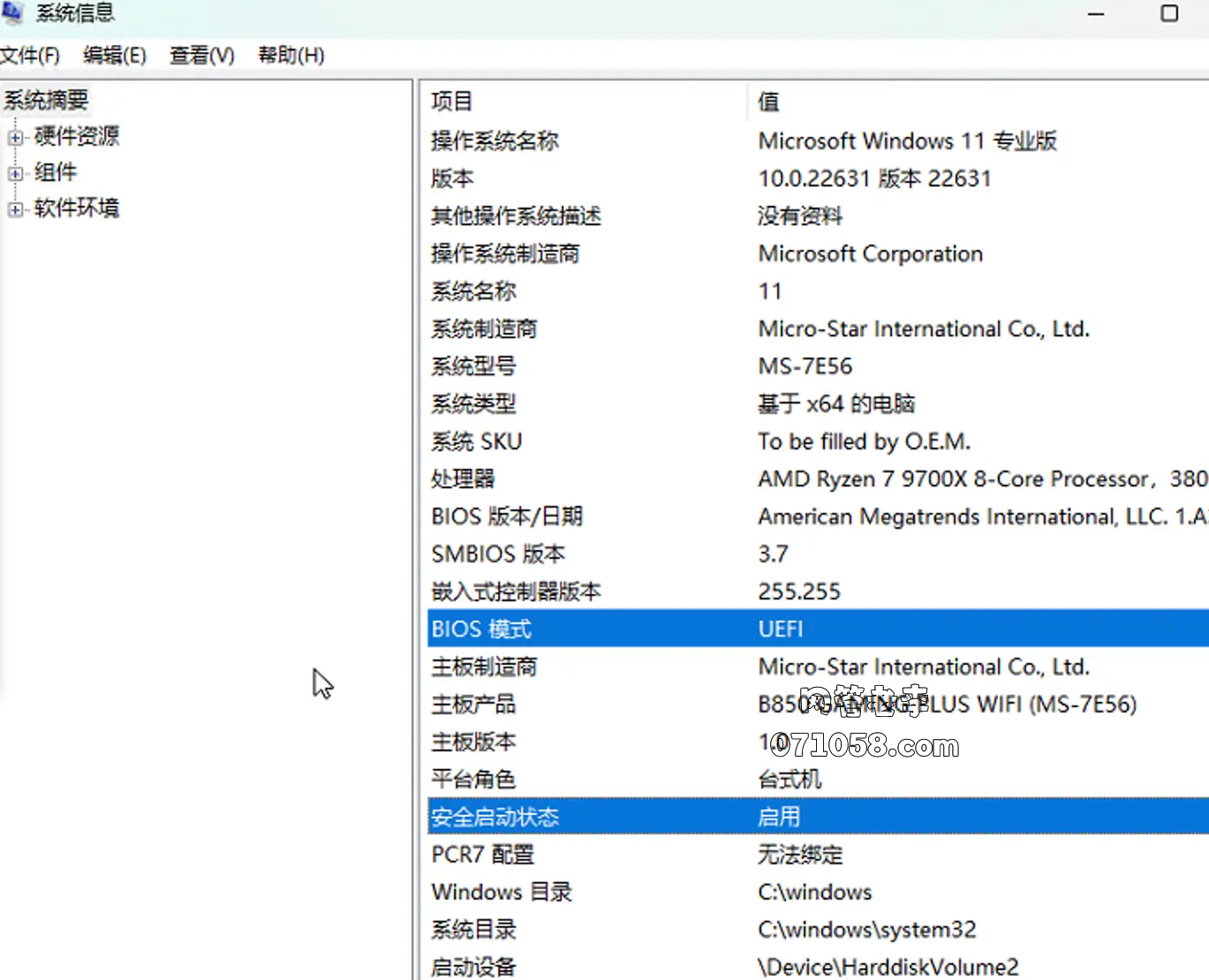
Task: Select the 硬件资源 tree label
Action: pos(77,137)
